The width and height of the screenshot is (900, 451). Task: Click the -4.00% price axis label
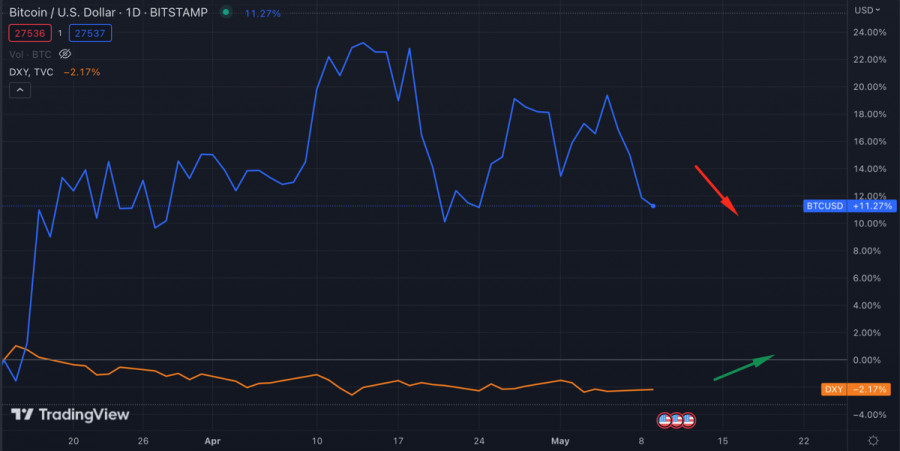870,415
